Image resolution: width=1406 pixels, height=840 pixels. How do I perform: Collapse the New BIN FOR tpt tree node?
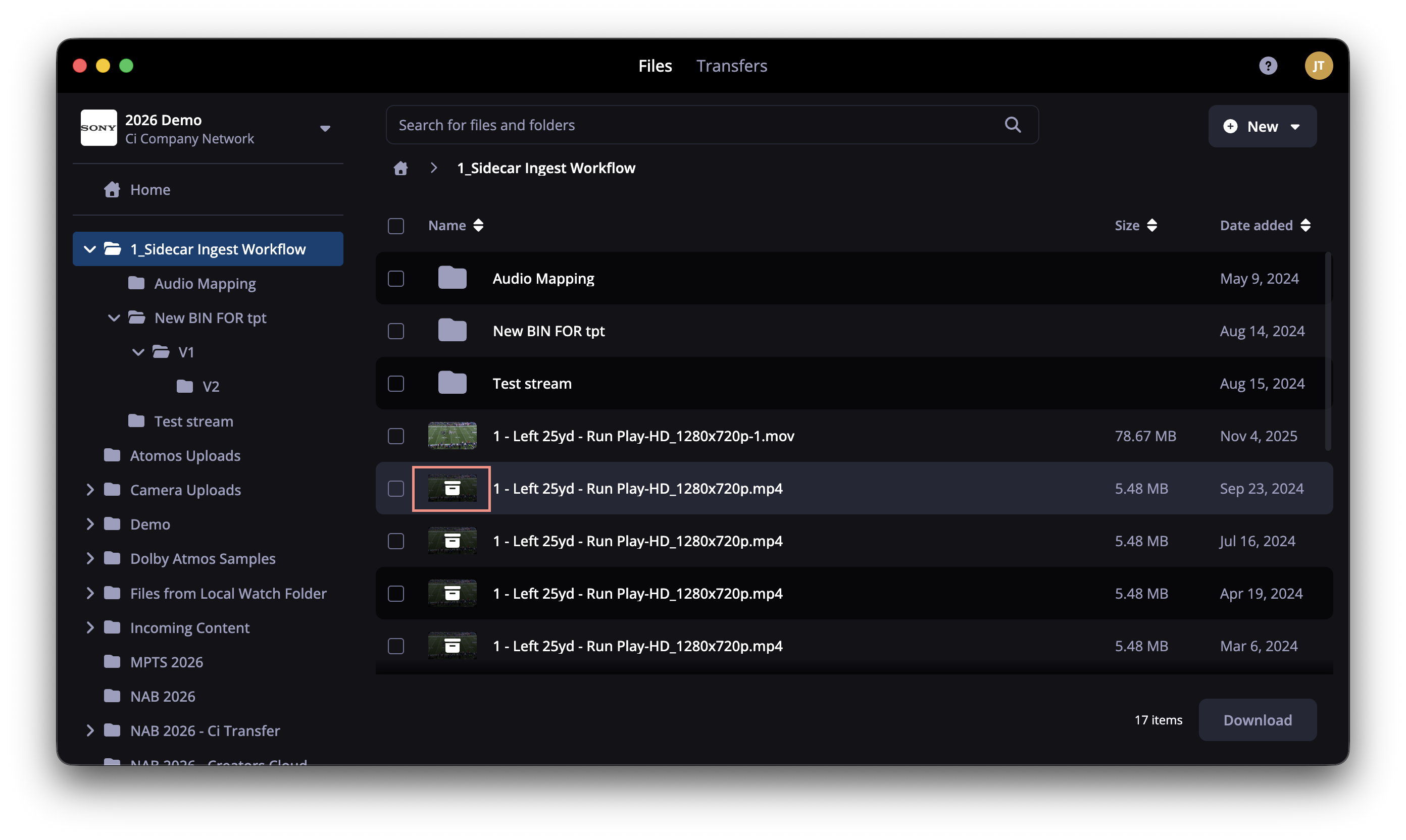tap(114, 318)
